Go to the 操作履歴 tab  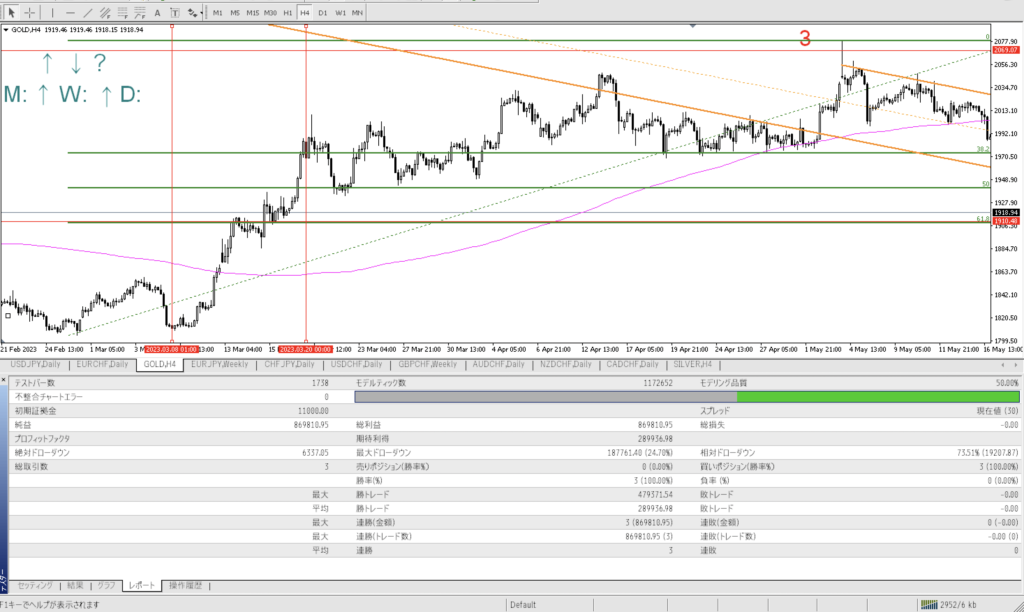[x=184, y=585]
